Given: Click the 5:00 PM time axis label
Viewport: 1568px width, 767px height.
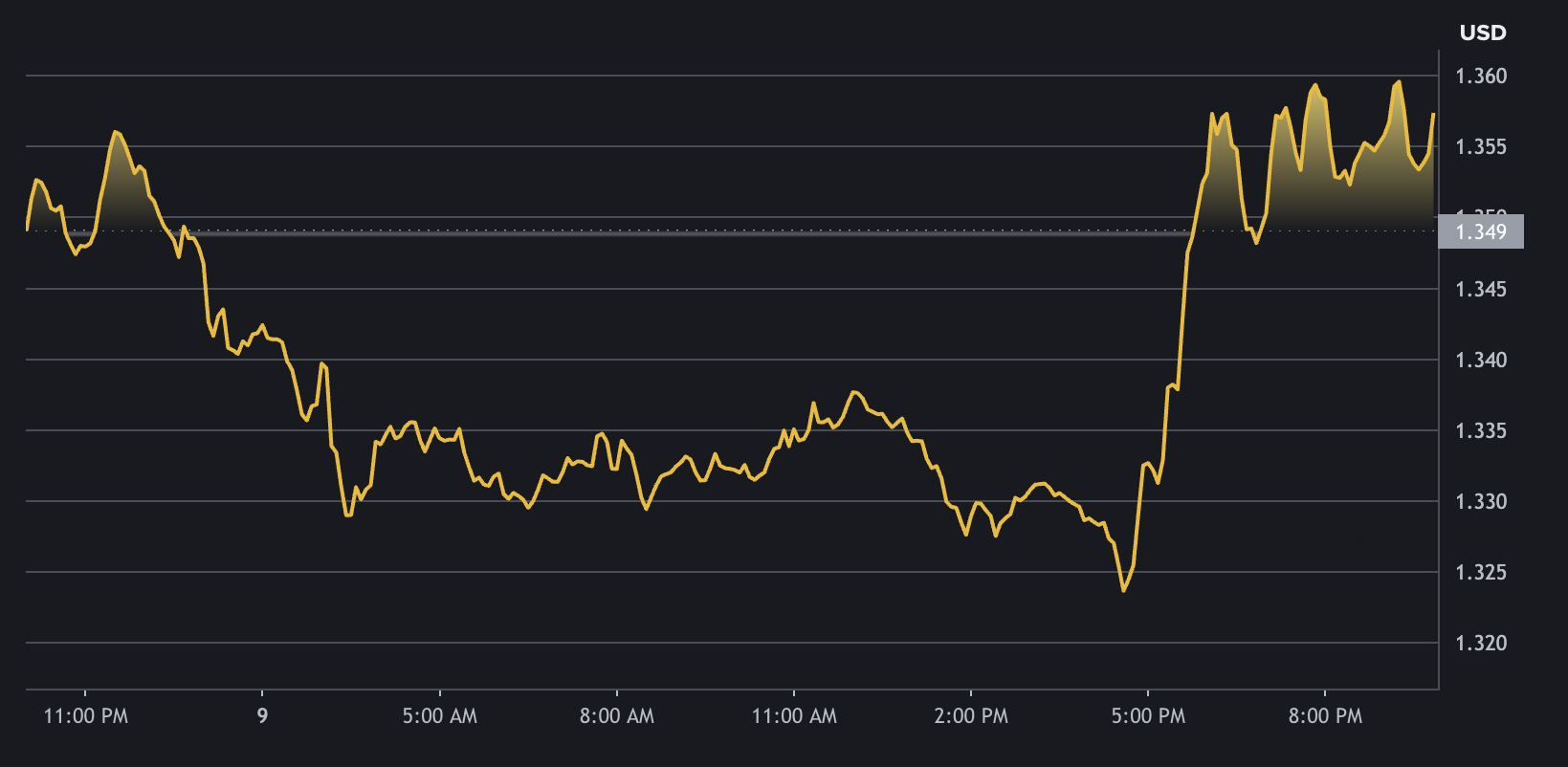Looking at the screenshot, I should point(1147,716).
